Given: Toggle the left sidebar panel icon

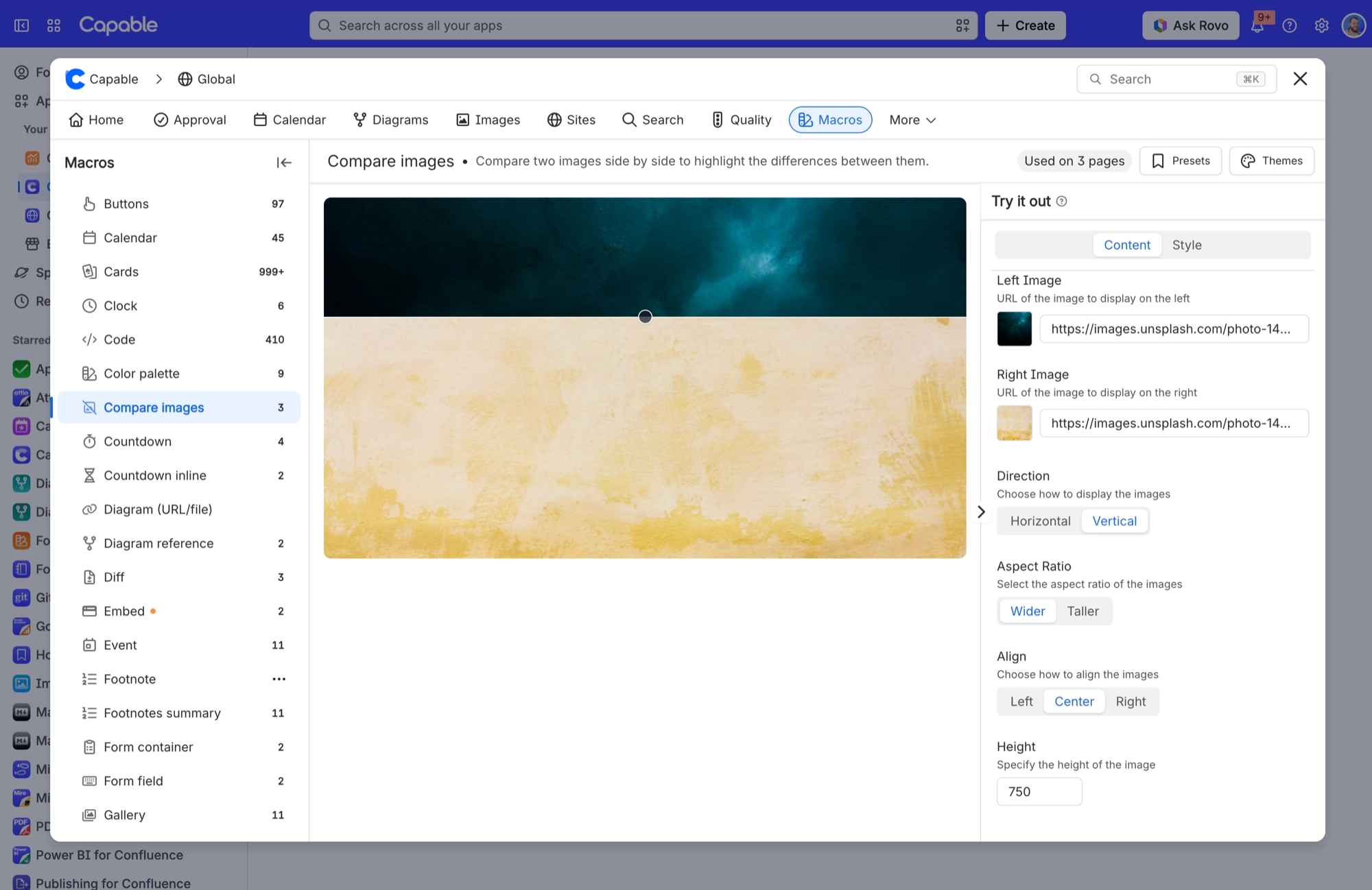Looking at the screenshot, I should click(22, 25).
